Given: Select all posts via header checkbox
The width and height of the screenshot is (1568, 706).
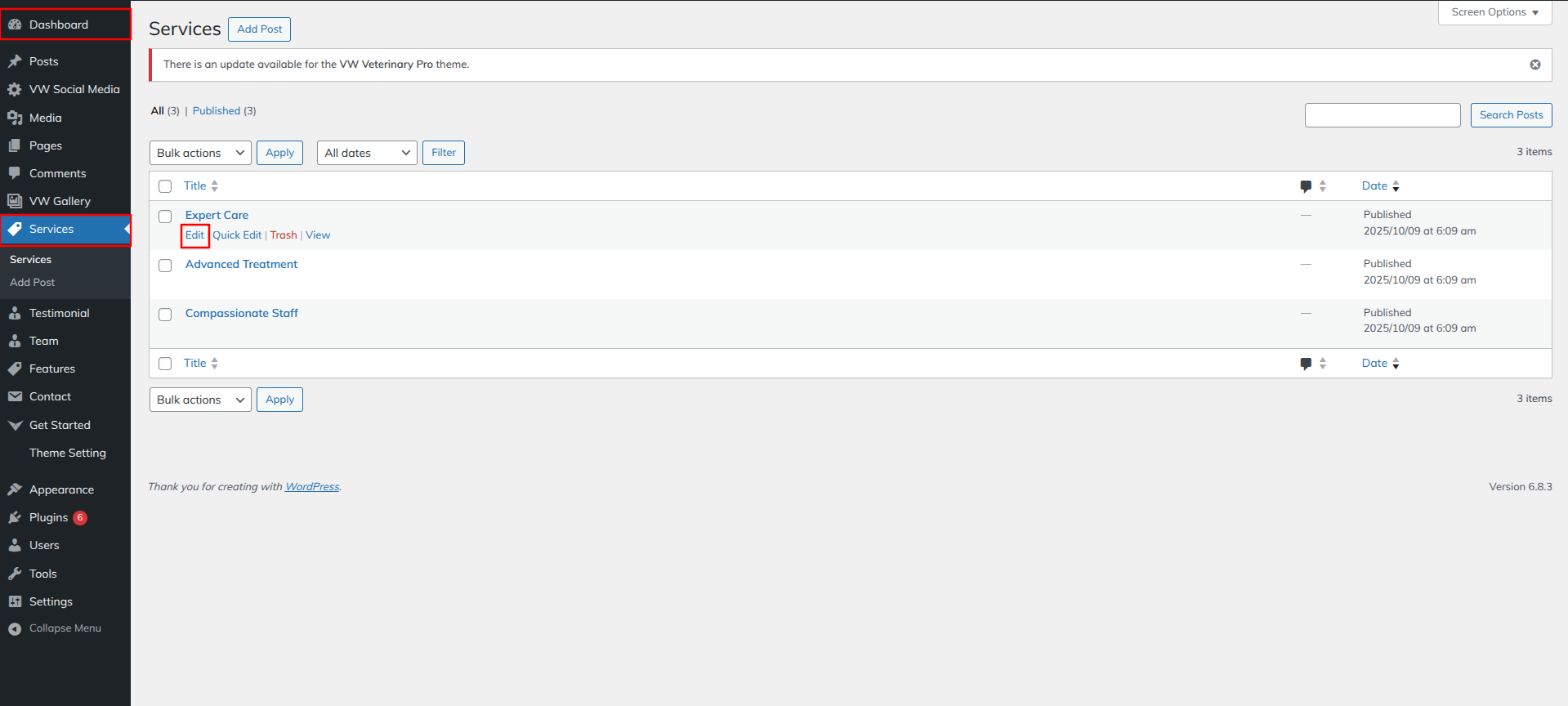Looking at the screenshot, I should coord(165,186).
